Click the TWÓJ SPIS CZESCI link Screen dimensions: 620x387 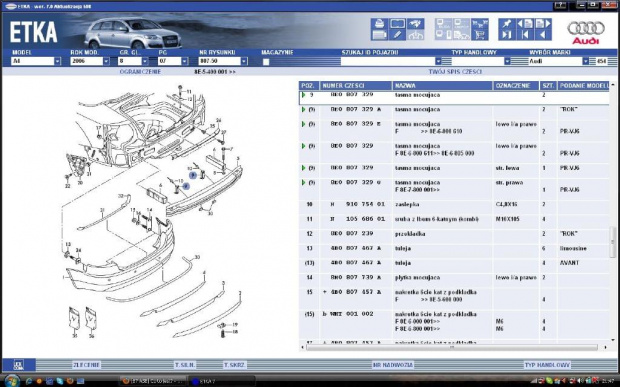455,72
